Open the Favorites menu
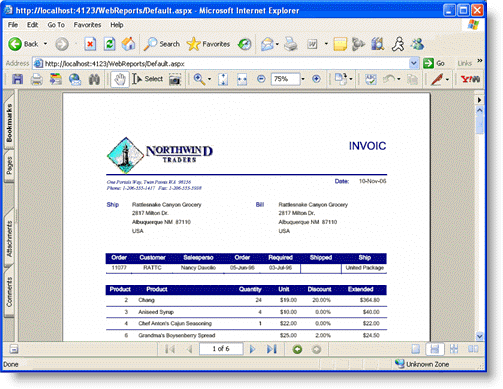The height and width of the screenshot is (389, 503). point(87,25)
